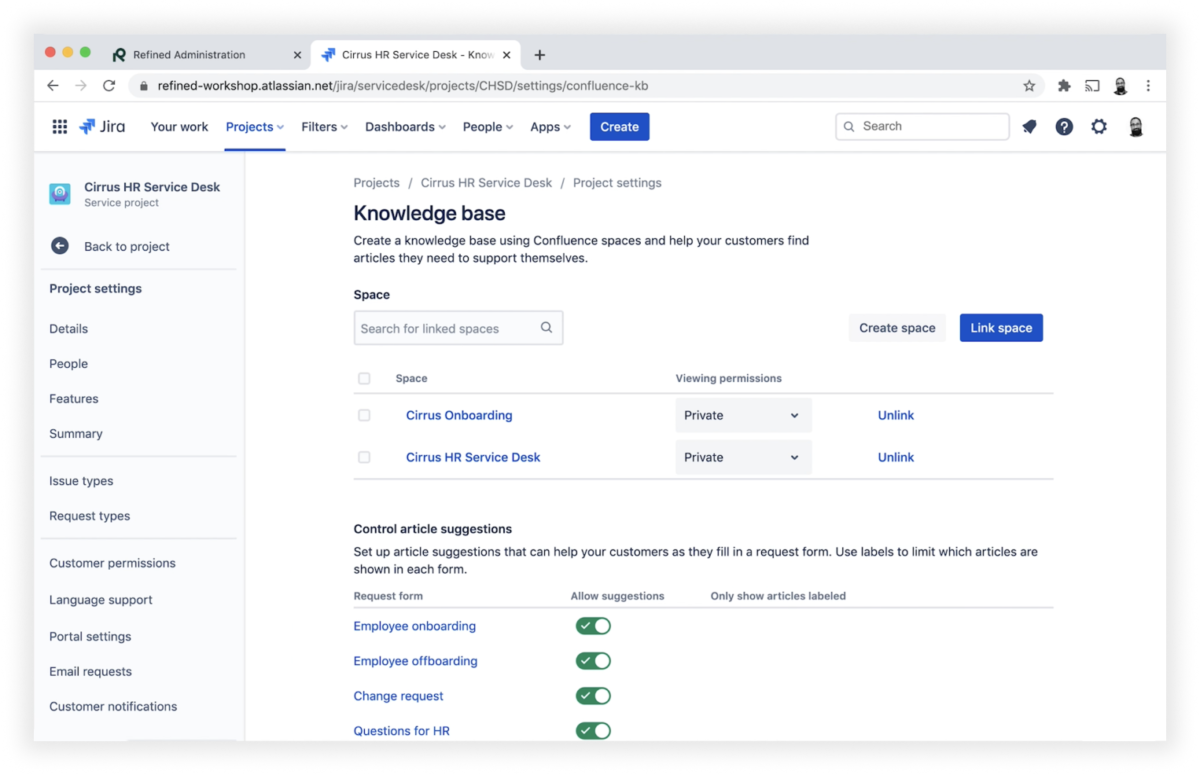Disable suggestions for Employee onboarding
Screen dimensions: 1200x775
(592, 625)
